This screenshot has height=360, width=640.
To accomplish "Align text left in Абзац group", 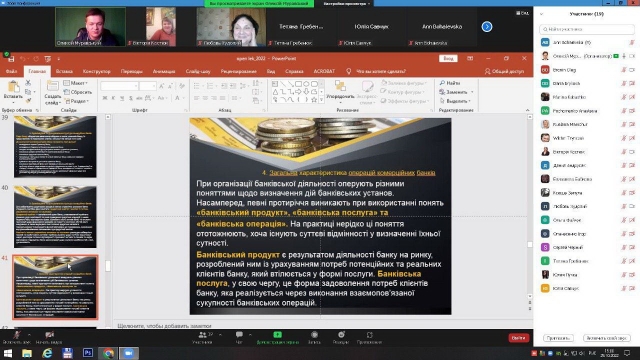I will [x=197, y=98].
